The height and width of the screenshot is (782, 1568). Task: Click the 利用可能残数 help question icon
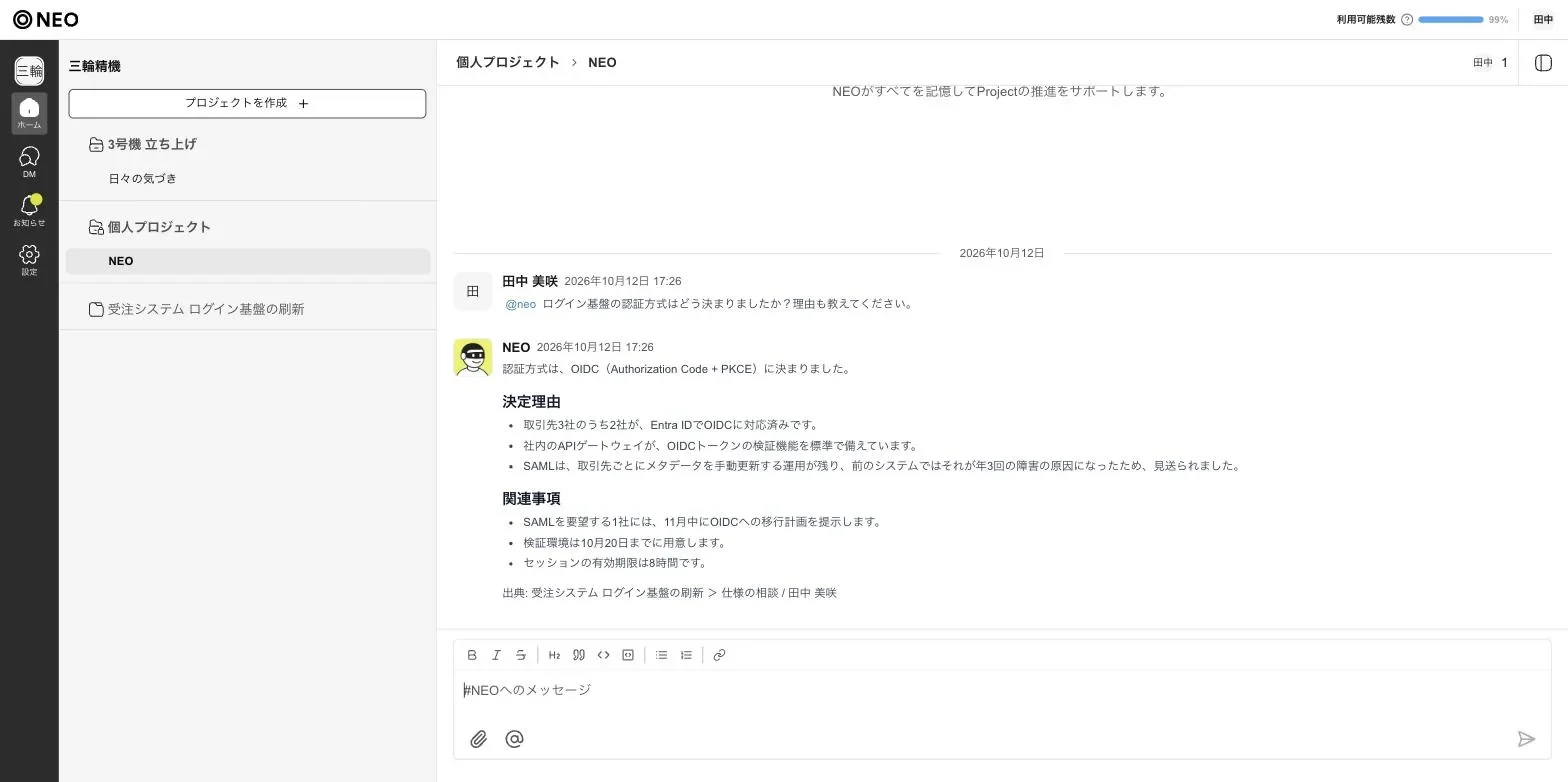[x=1407, y=20]
